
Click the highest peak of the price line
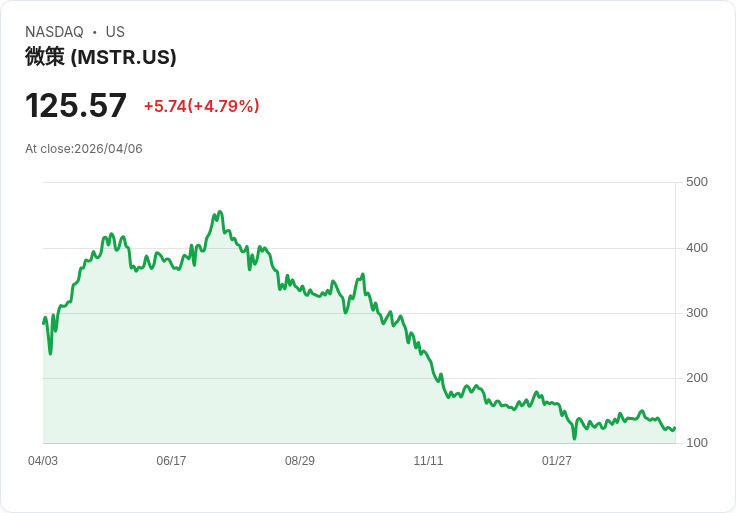(220, 212)
